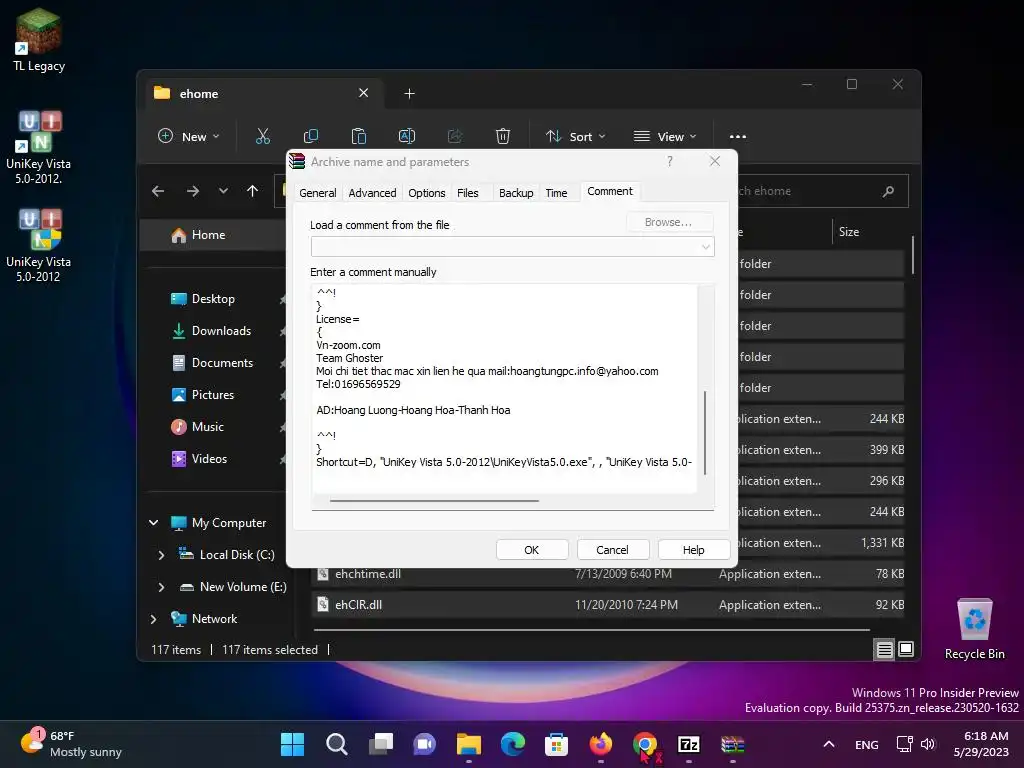Open the weather widget showing 68°F
Image resolution: width=1024 pixels, height=768 pixels.
click(x=71, y=744)
